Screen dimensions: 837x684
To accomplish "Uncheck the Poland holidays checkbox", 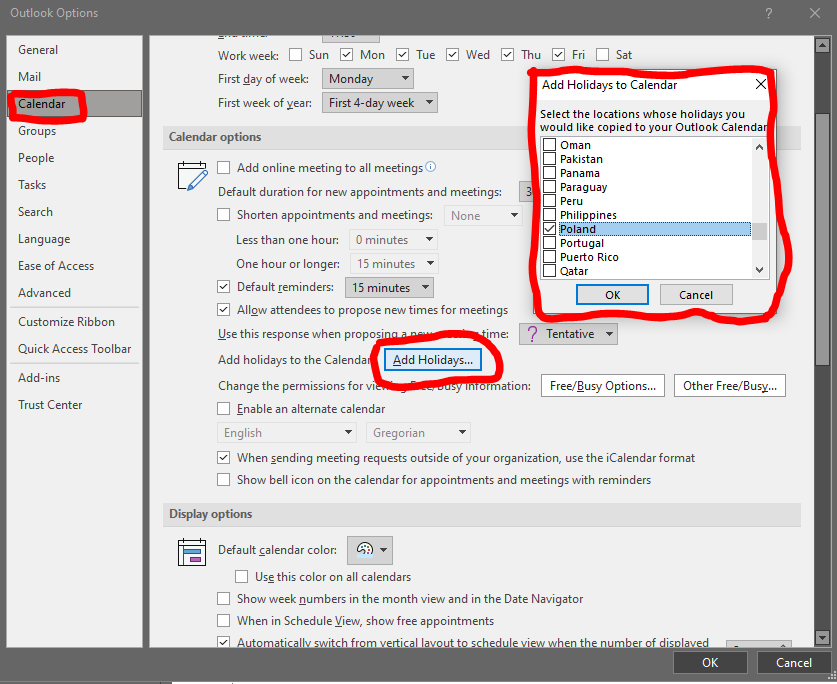I will [549, 229].
